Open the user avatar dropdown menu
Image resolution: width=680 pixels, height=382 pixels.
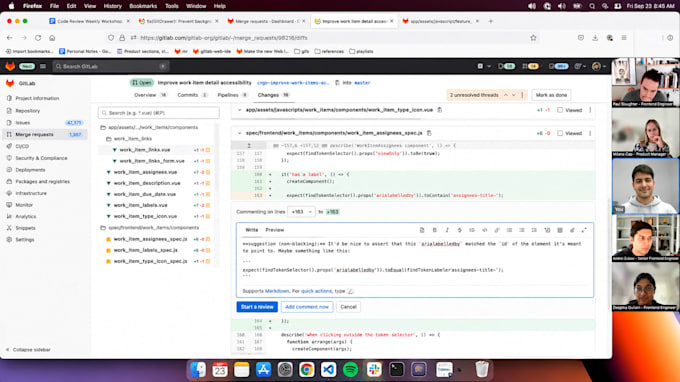[599, 66]
